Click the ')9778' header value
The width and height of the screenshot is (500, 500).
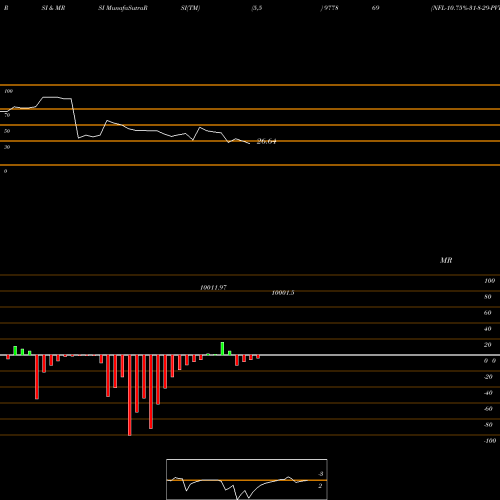point(329,8)
